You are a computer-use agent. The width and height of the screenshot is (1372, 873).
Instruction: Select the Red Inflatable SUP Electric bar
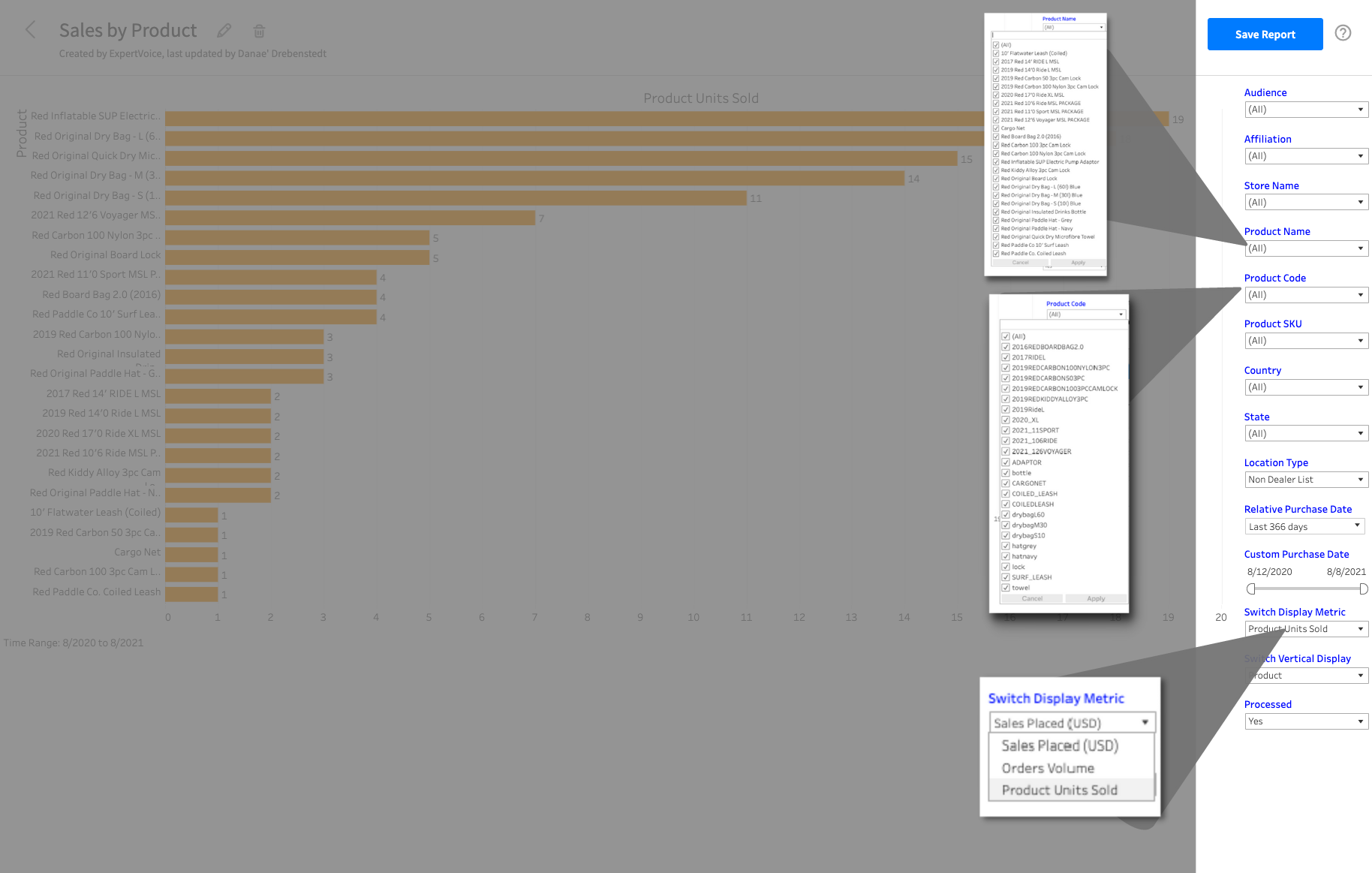(666, 119)
